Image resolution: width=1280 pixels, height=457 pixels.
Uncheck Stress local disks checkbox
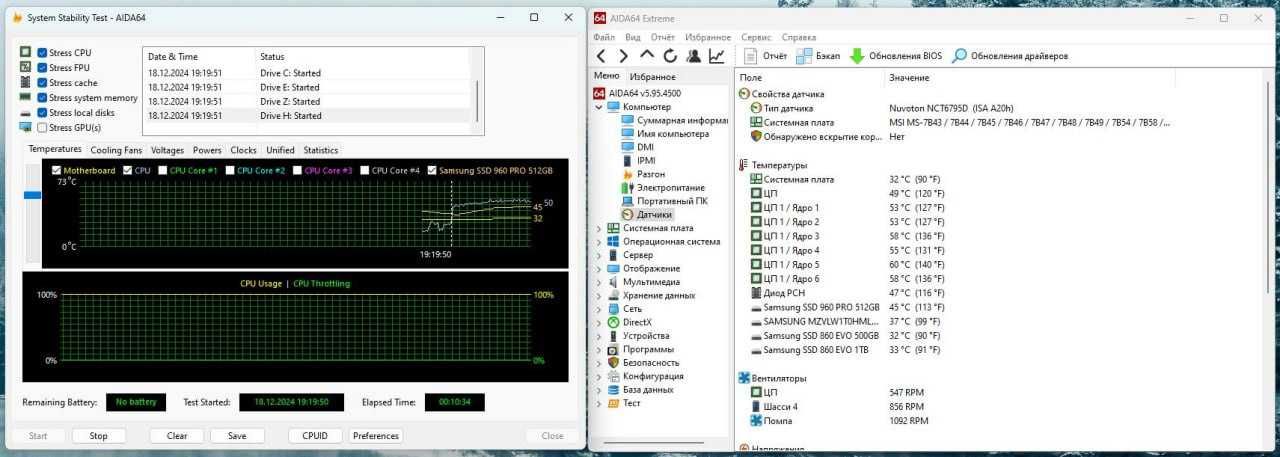42,113
